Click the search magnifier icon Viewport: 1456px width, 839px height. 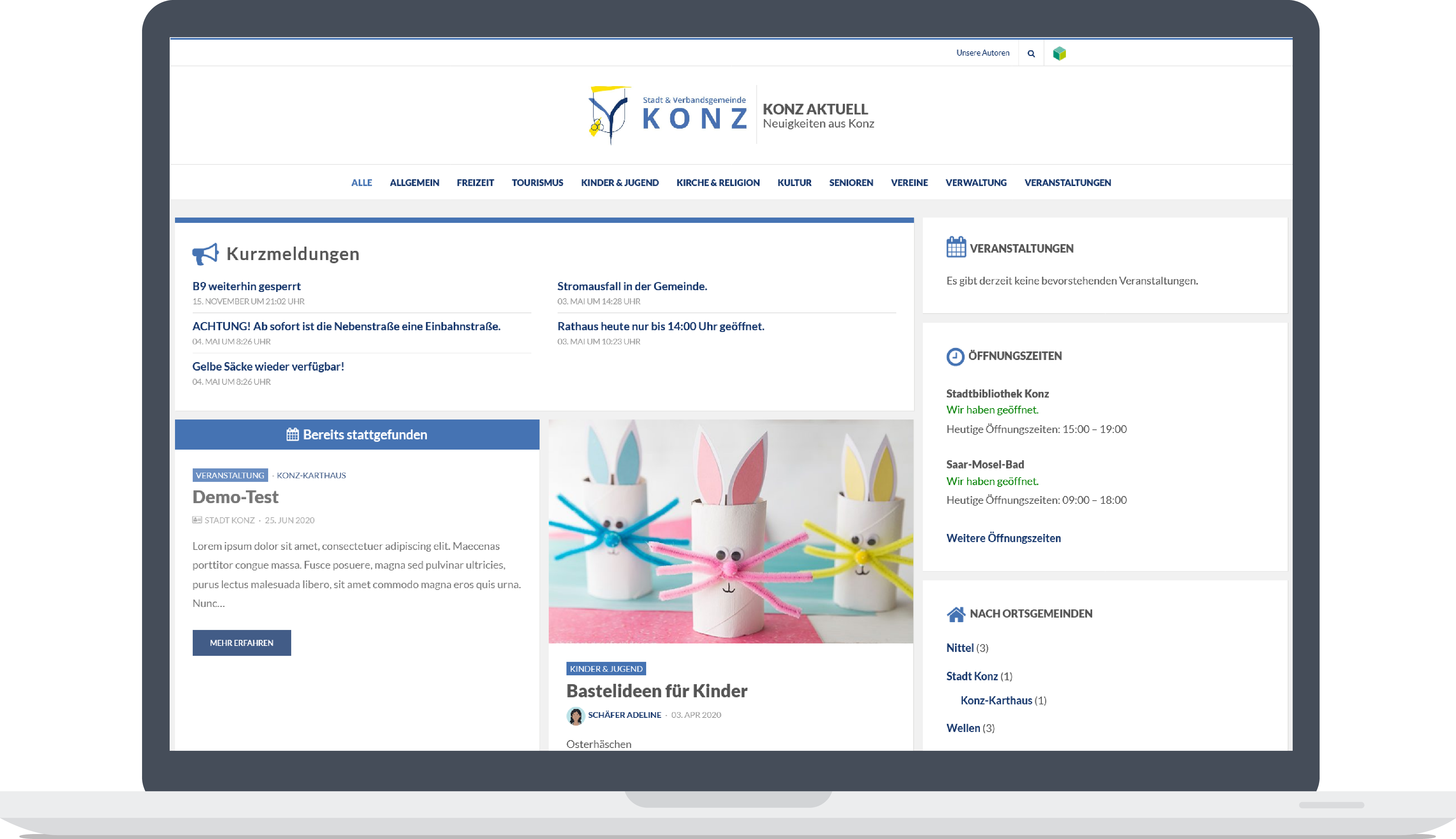[1031, 54]
